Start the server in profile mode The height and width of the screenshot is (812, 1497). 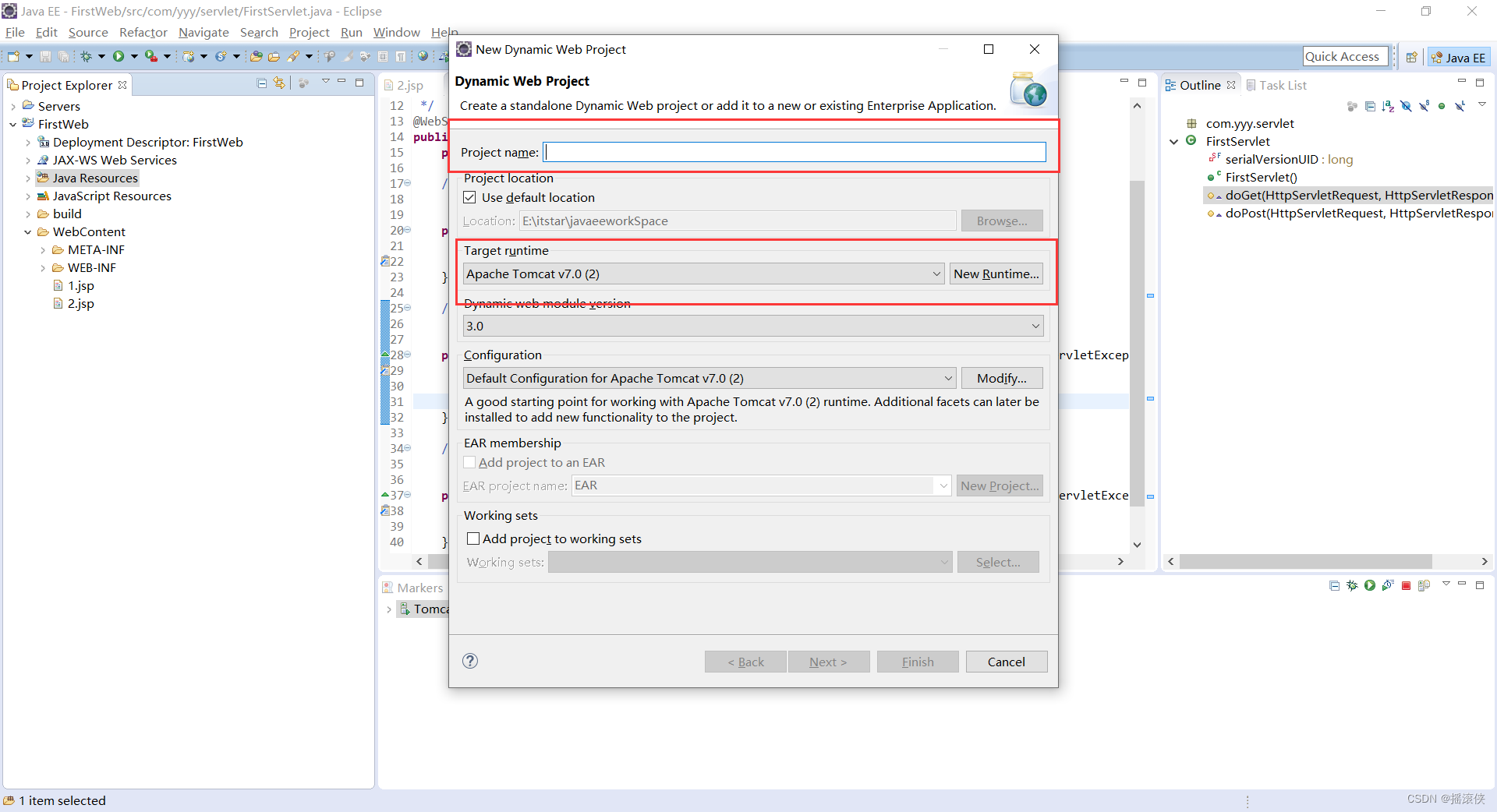(1388, 585)
